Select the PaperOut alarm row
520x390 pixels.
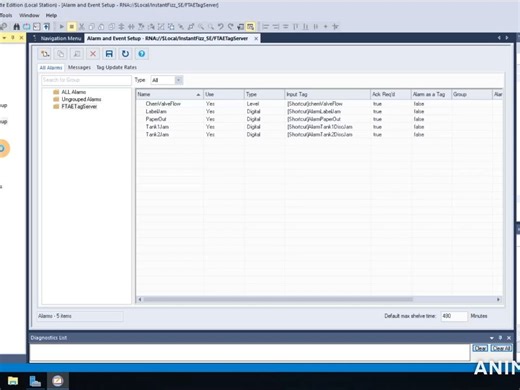pyautogui.click(x=319, y=119)
